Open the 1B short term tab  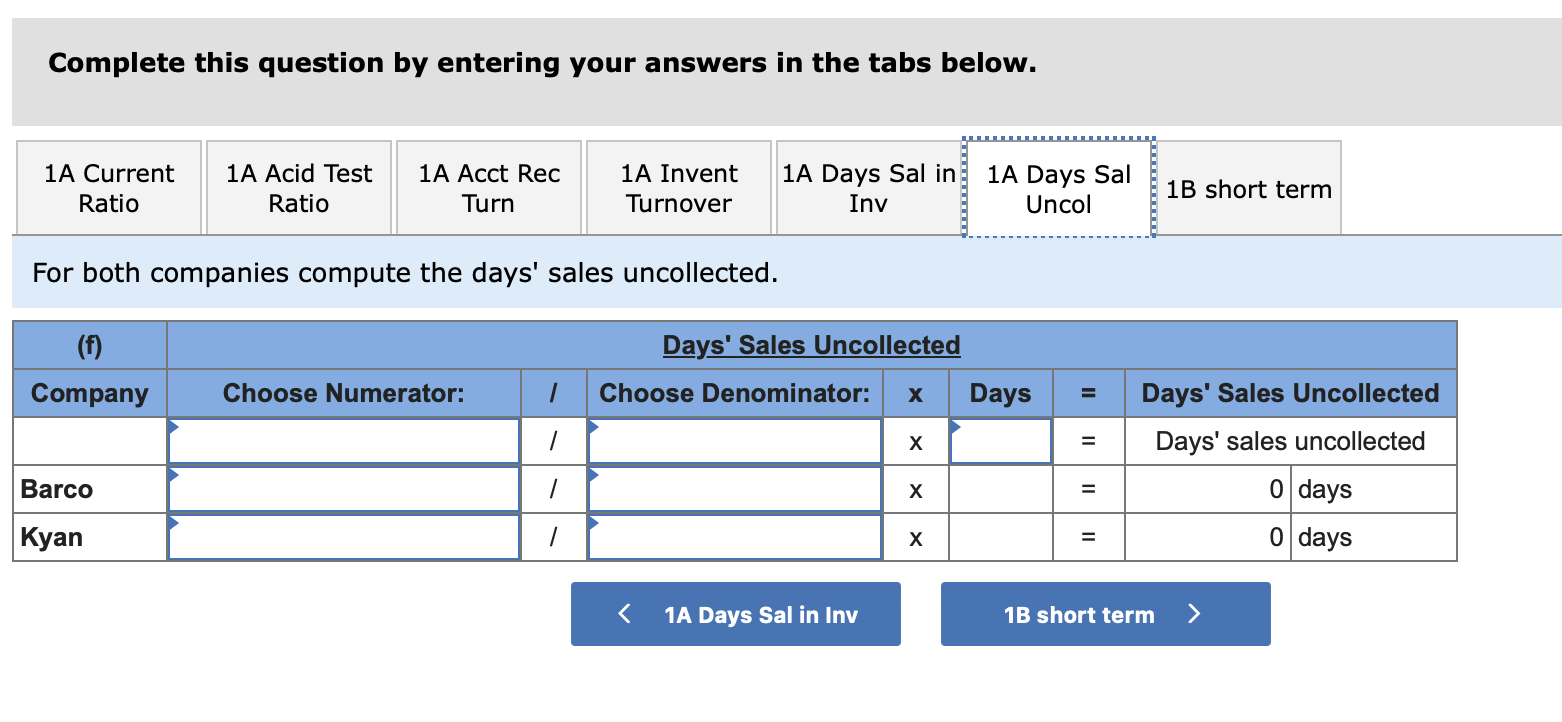1248,187
